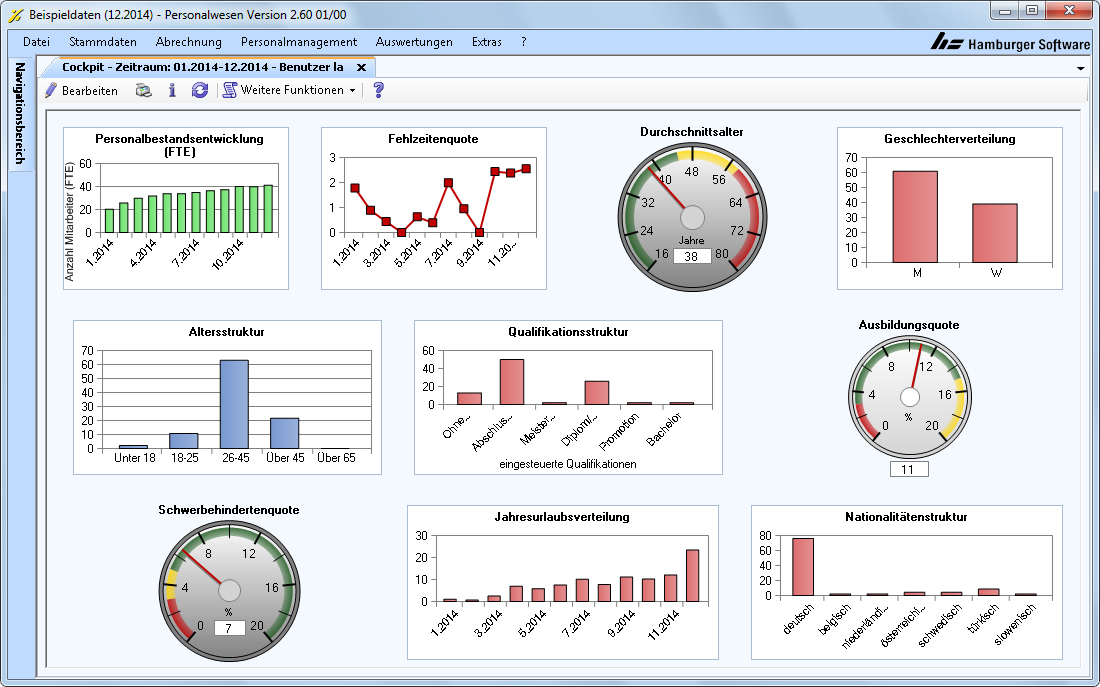Click the deutsch bar in Nationalitätenstruktur
This screenshot has width=1100, height=687.
(803, 567)
